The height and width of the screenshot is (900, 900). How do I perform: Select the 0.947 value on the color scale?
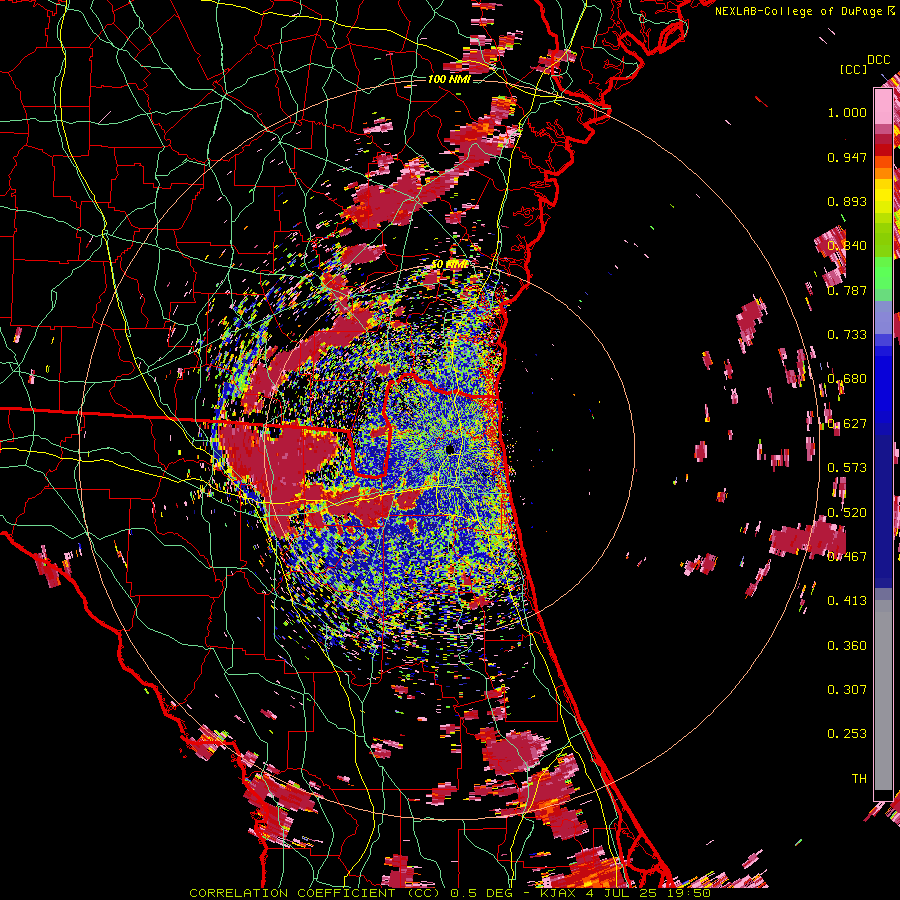pyautogui.click(x=847, y=157)
